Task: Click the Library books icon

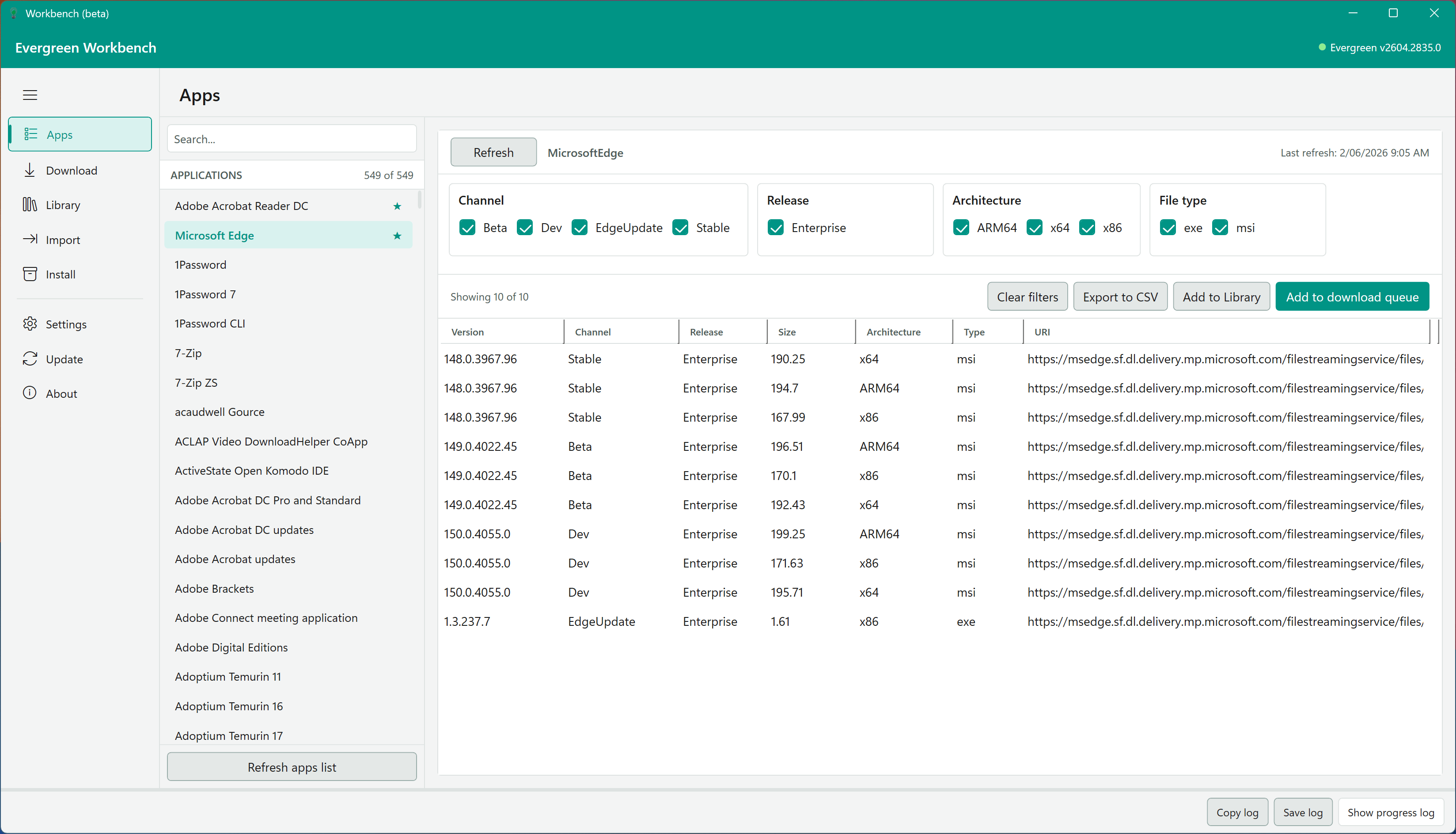Action: (30, 205)
